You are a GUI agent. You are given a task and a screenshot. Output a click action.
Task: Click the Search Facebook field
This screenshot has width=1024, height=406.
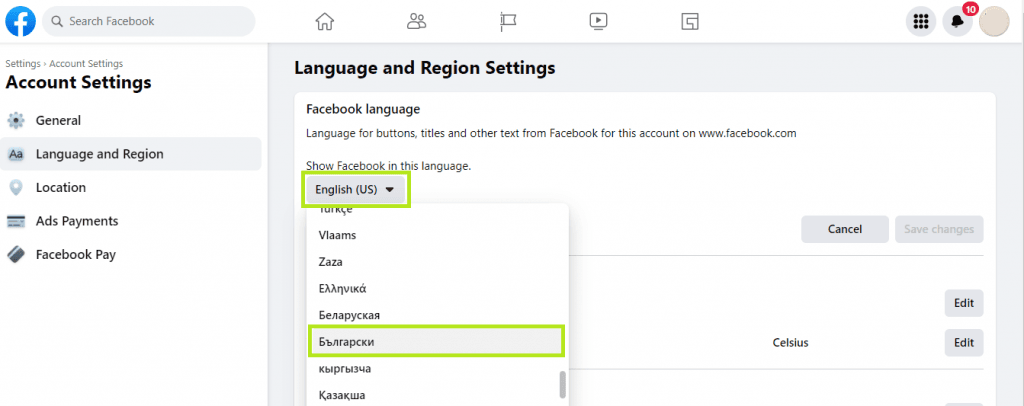149,22
